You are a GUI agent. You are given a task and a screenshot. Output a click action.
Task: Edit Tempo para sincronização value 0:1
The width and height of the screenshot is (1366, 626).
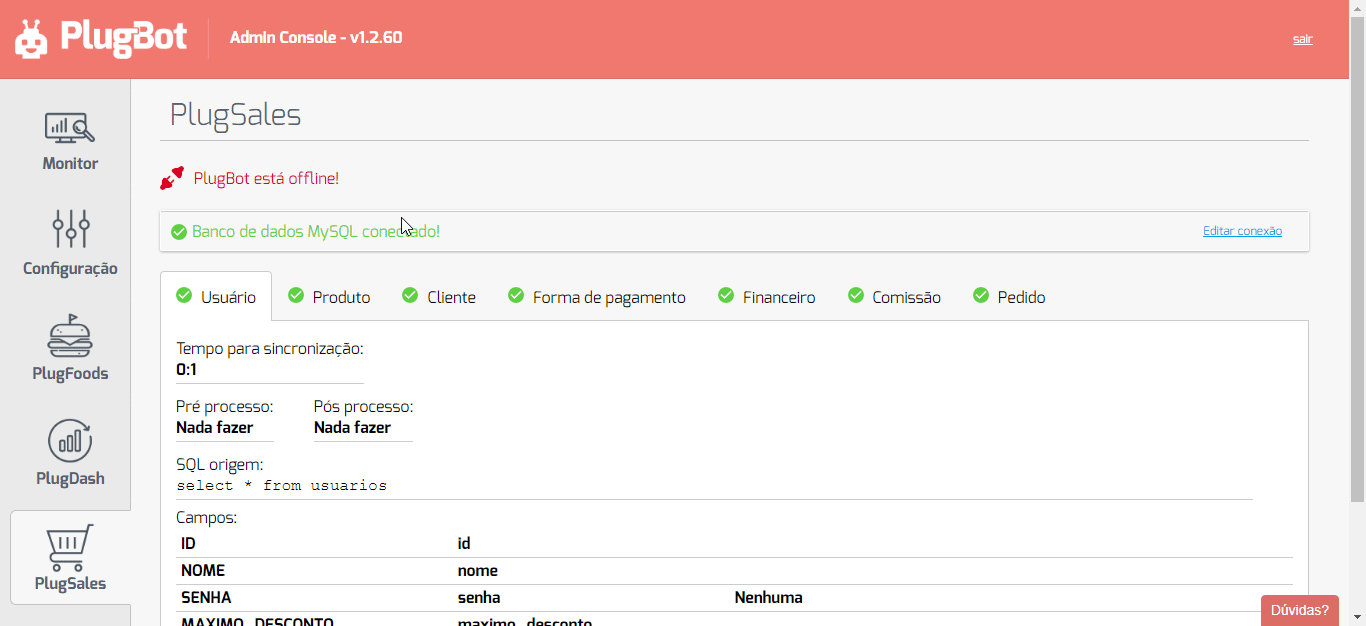(270, 370)
